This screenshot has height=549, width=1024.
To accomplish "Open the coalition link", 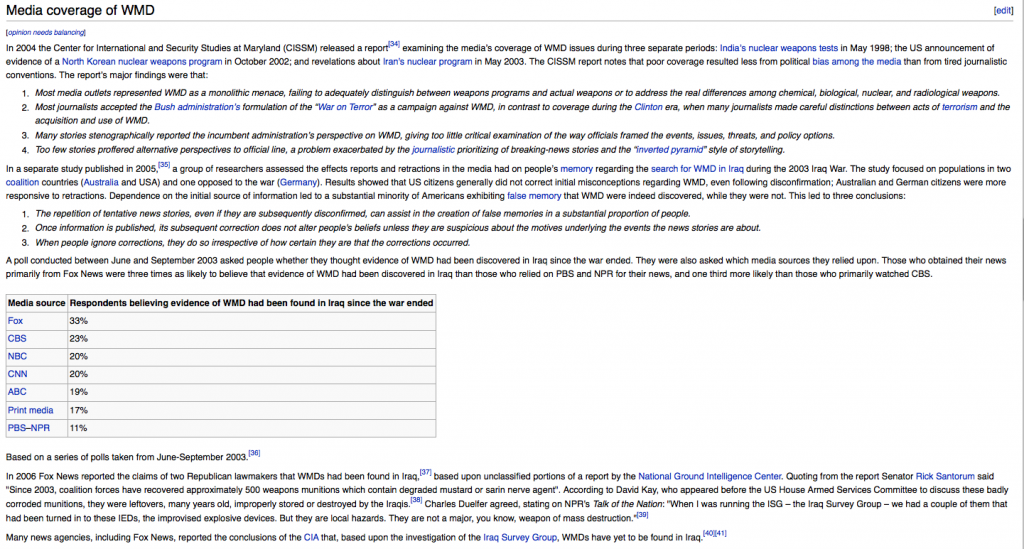I will (23, 183).
